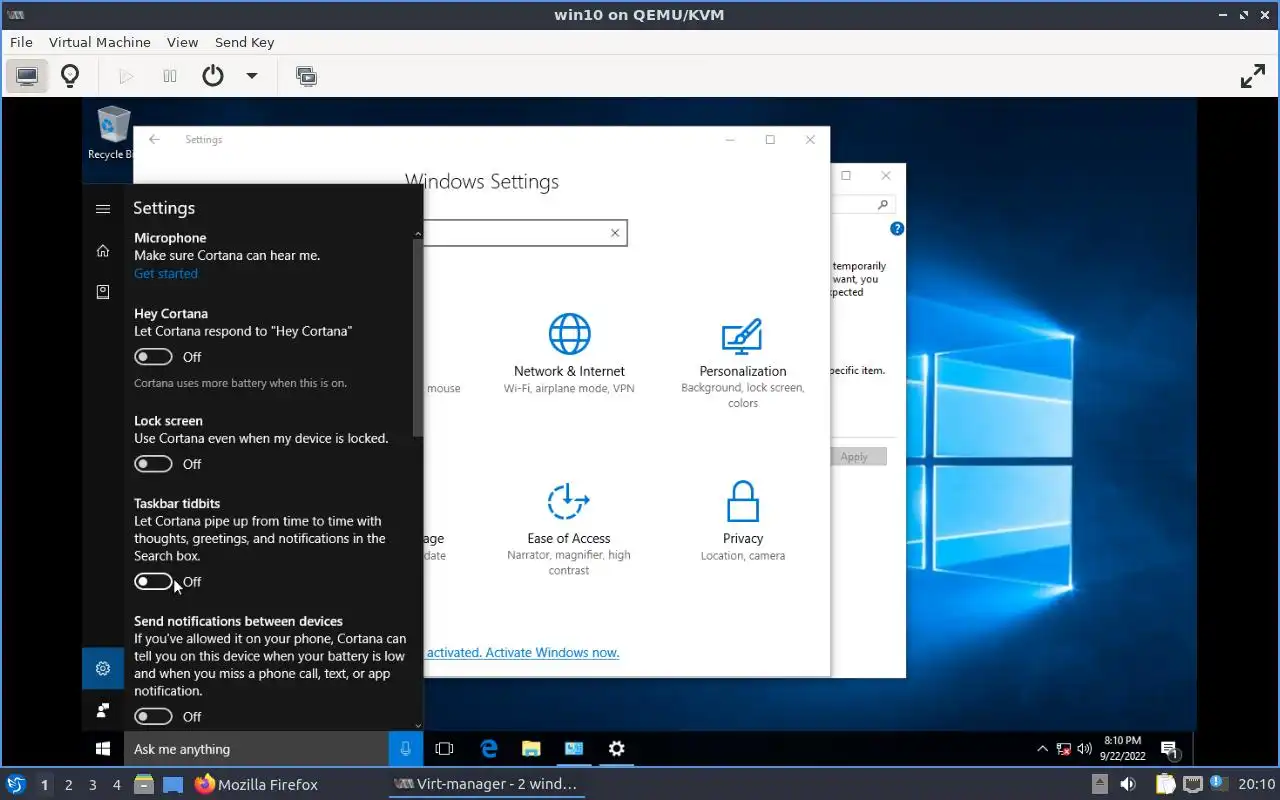
Task: Click the help icon in background window
Action: click(x=897, y=229)
